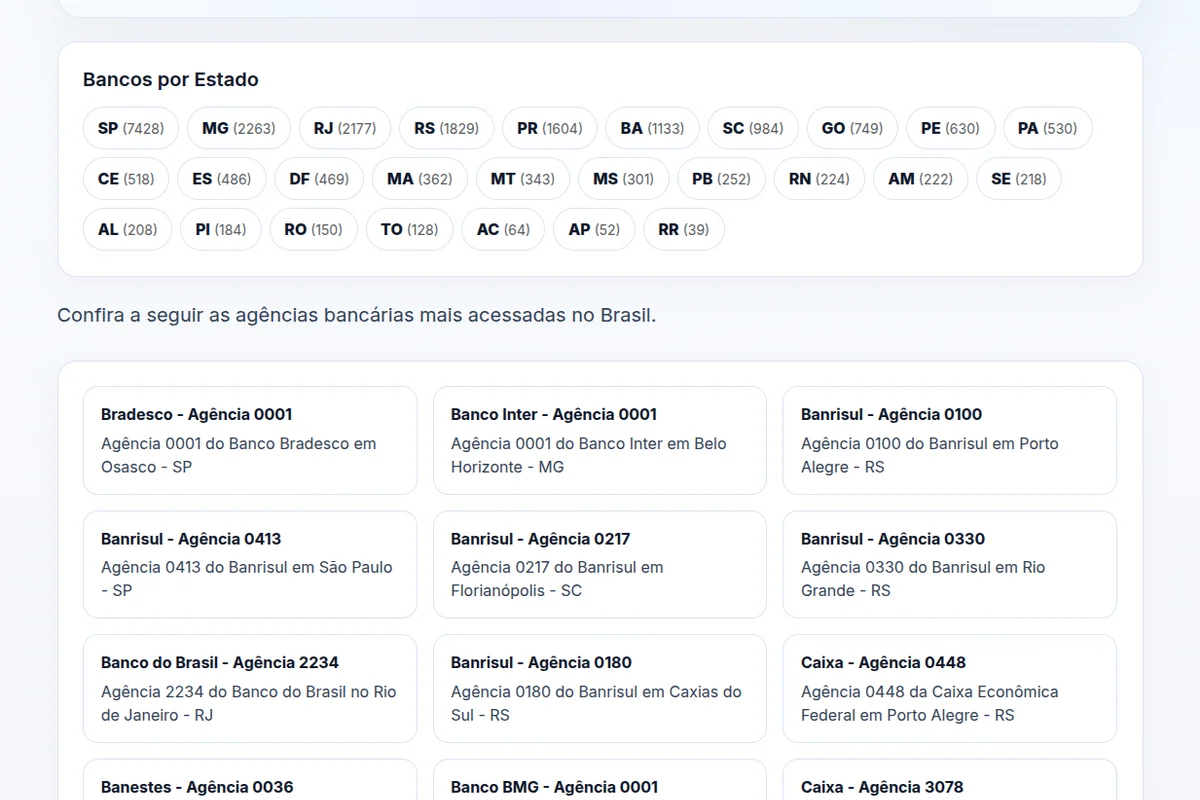1200x800 pixels.
Task: Click the SE (218) state chip
Action: (1019, 179)
